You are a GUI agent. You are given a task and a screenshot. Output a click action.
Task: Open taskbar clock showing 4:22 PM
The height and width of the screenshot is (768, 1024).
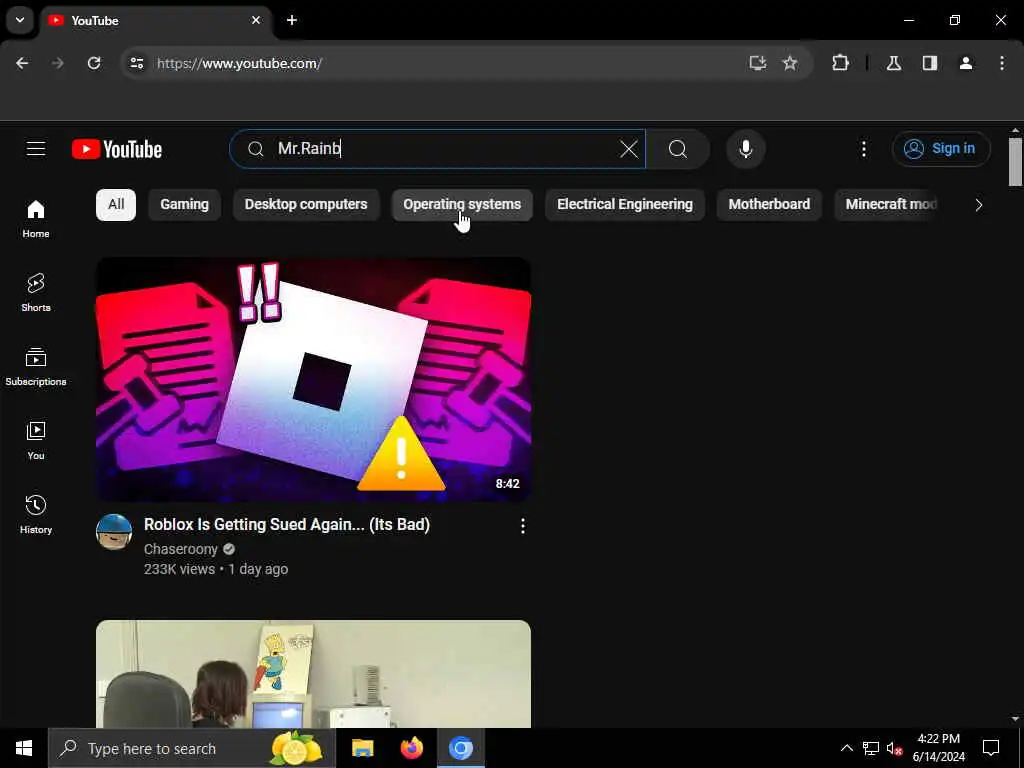[938, 748]
